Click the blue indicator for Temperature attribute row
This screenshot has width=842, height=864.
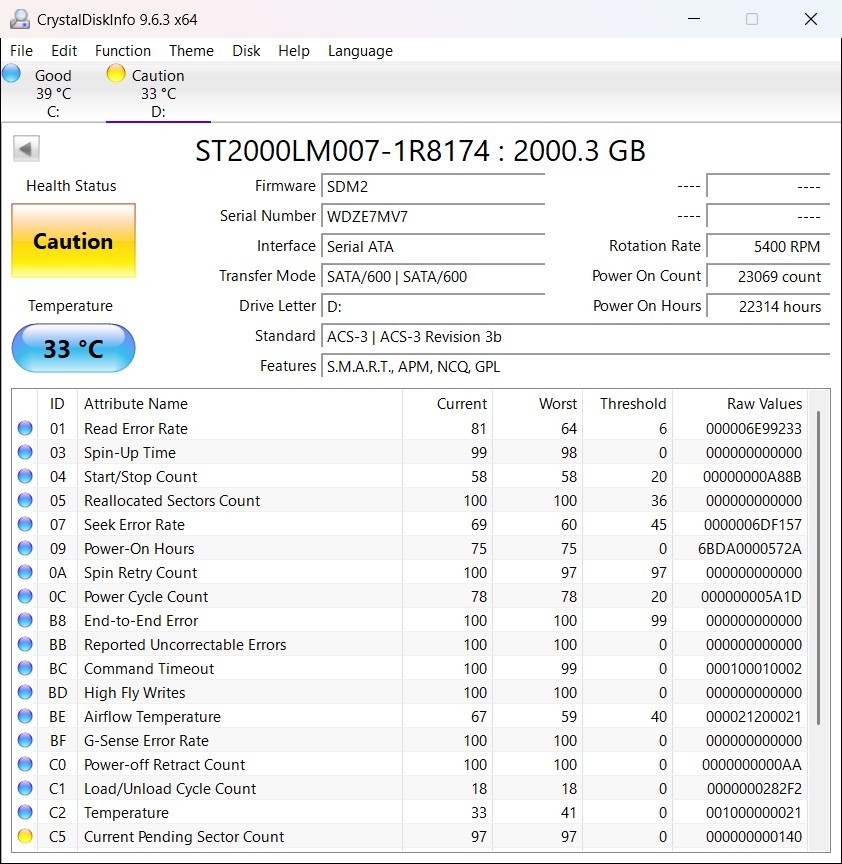tap(22, 813)
